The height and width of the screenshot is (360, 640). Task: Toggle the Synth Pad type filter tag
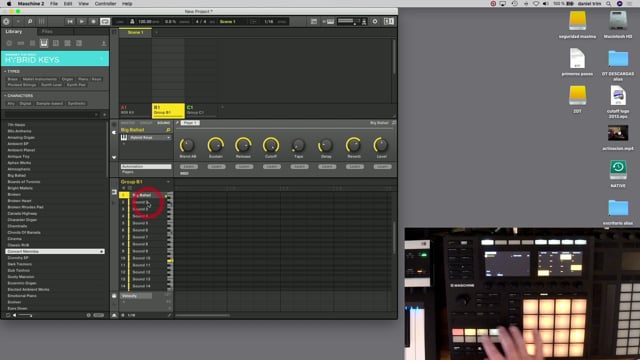pyautogui.click(x=76, y=85)
